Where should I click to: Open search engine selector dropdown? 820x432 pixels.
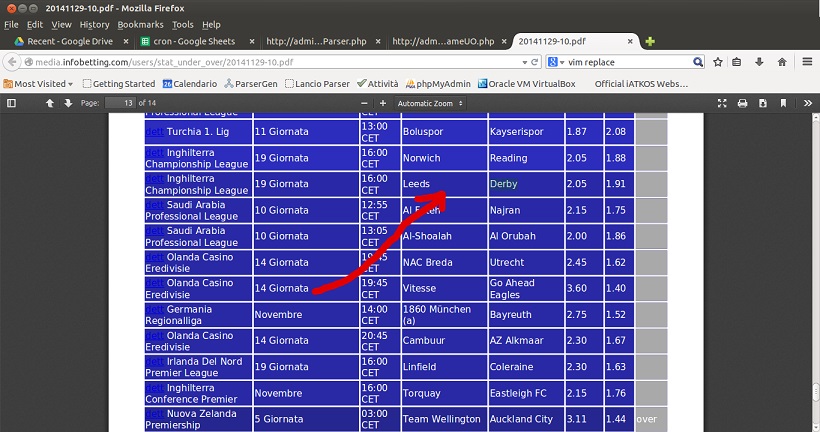pos(556,62)
